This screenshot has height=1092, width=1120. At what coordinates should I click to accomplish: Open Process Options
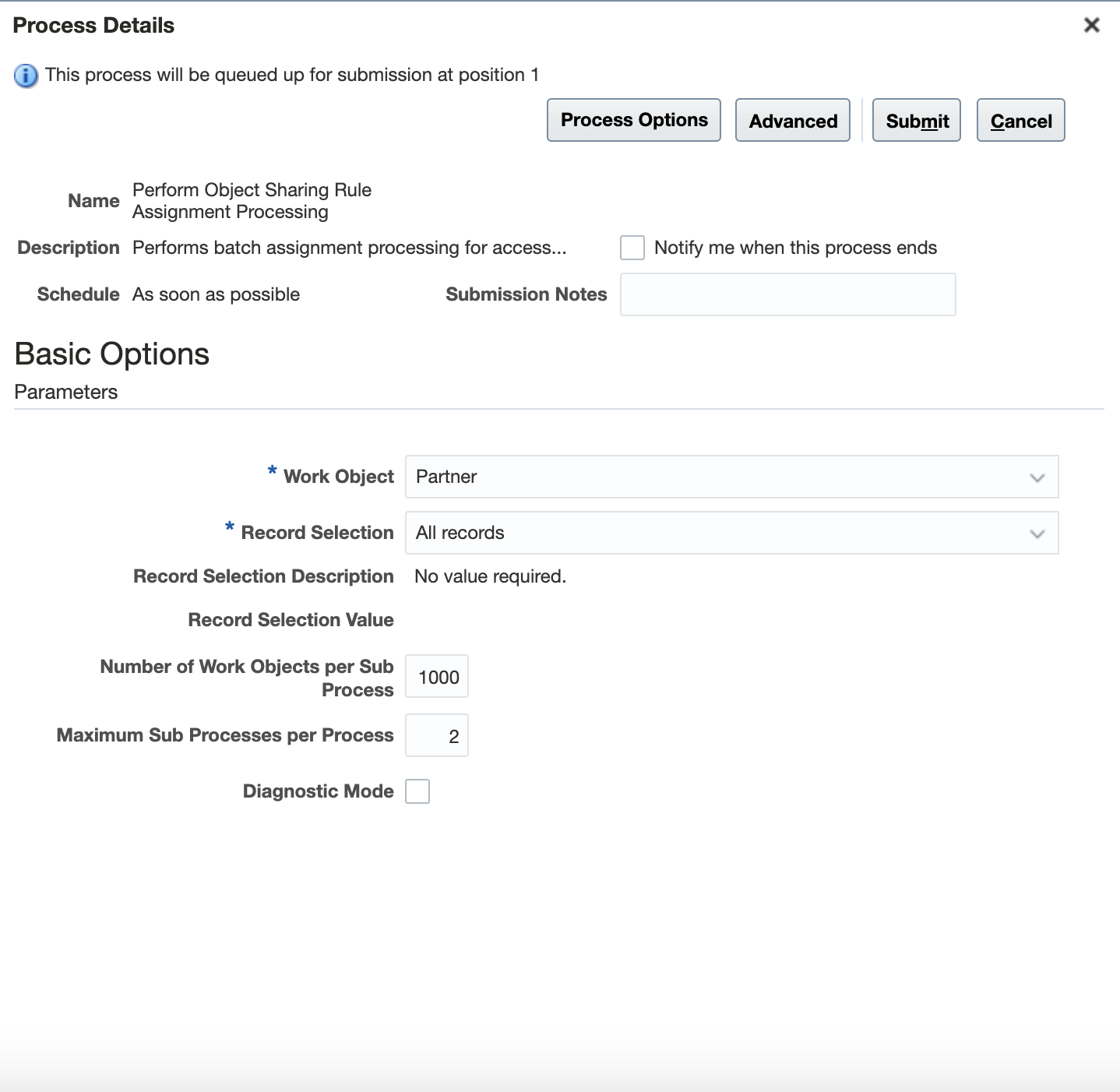(x=633, y=120)
